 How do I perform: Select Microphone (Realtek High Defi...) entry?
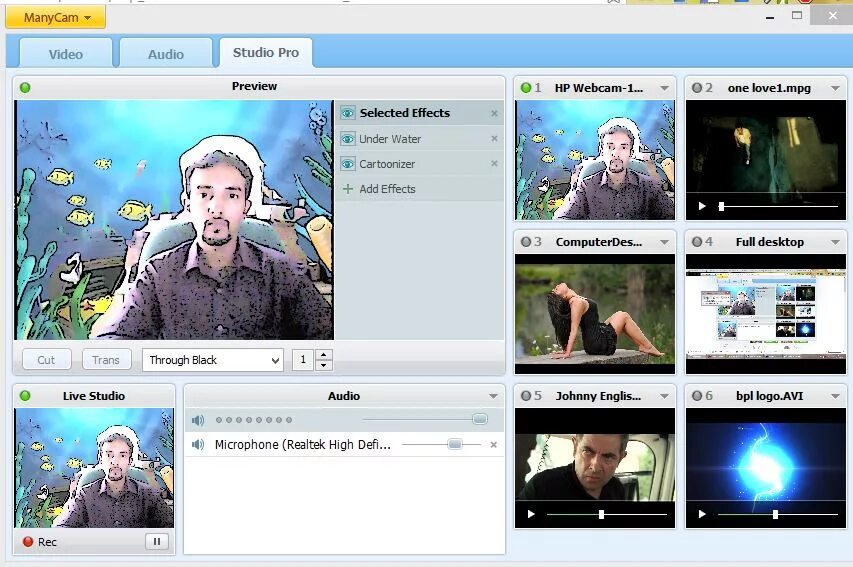pos(302,445)
